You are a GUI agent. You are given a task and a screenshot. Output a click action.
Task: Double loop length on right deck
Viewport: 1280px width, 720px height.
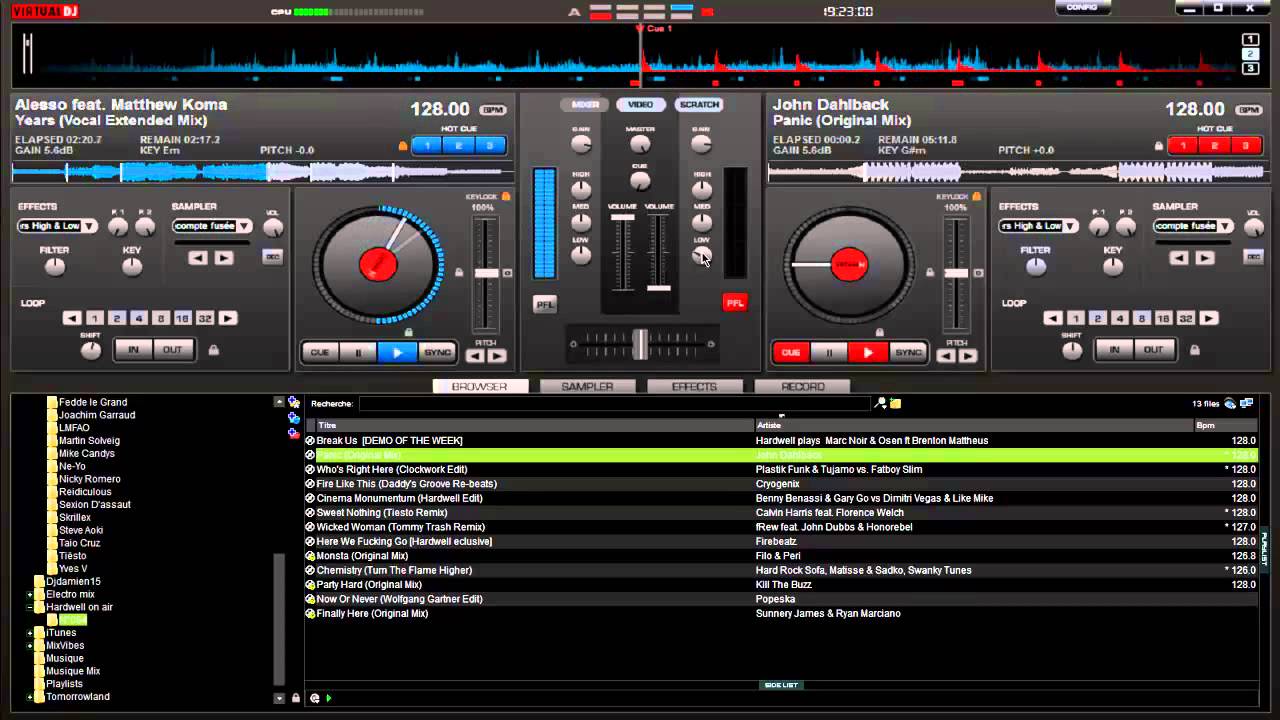click(x=1209, y=318)
